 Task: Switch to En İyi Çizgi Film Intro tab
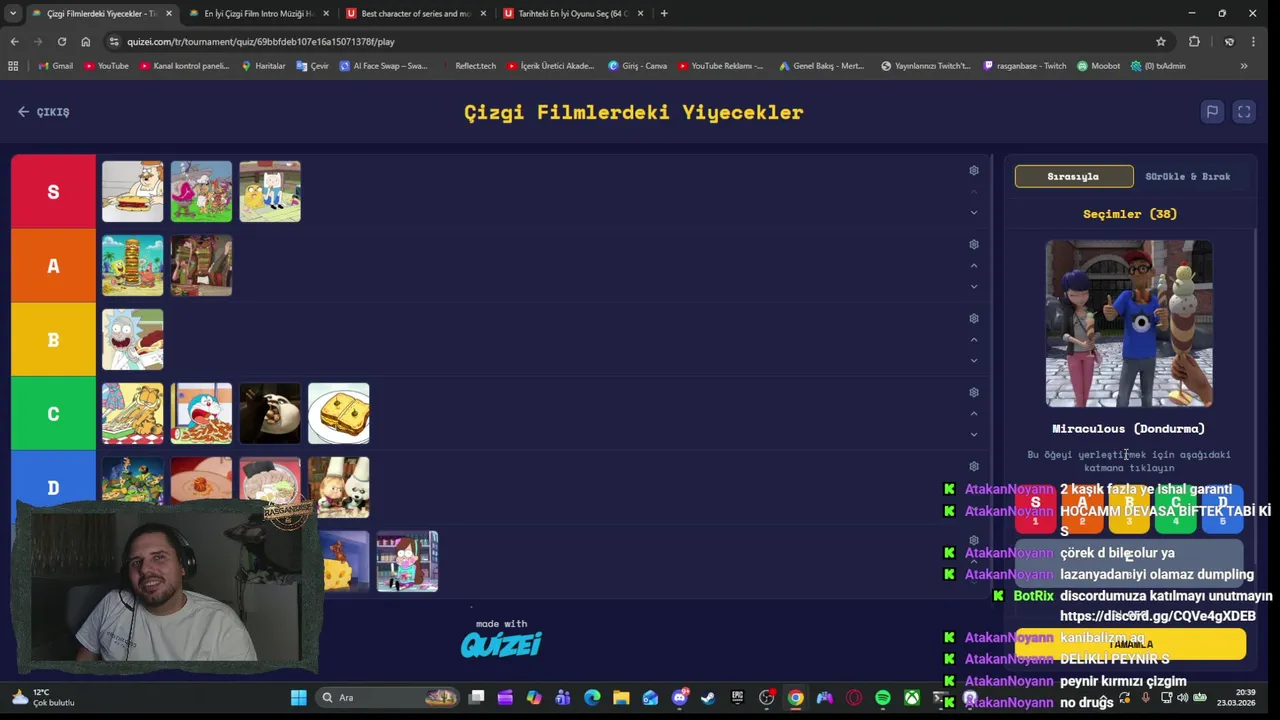click(x=257, y=13)
